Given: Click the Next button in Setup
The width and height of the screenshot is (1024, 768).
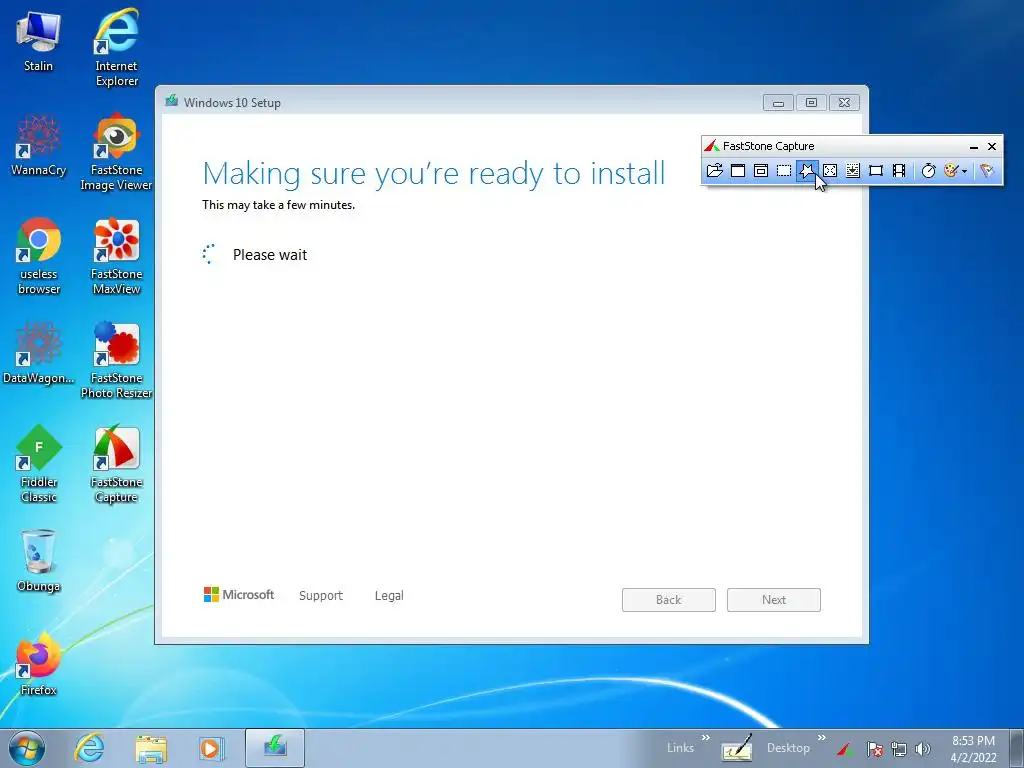Looking at the screenshot, I should 774,600.
